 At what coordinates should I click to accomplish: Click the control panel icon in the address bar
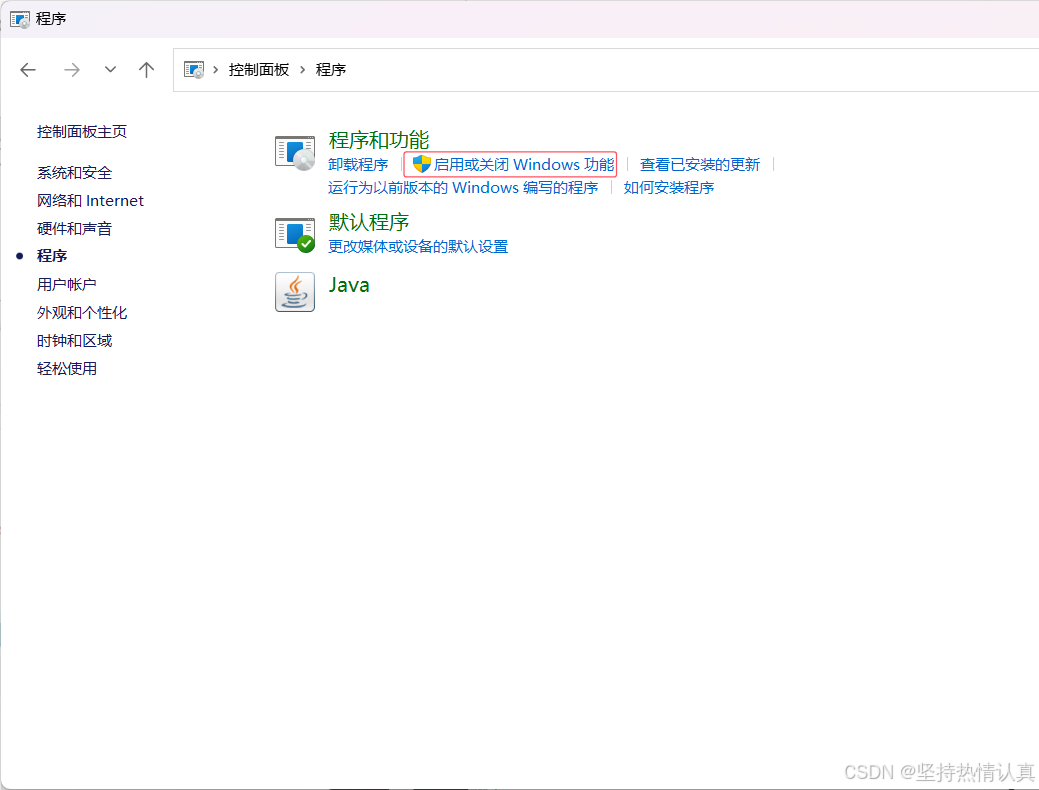[194, 70]
